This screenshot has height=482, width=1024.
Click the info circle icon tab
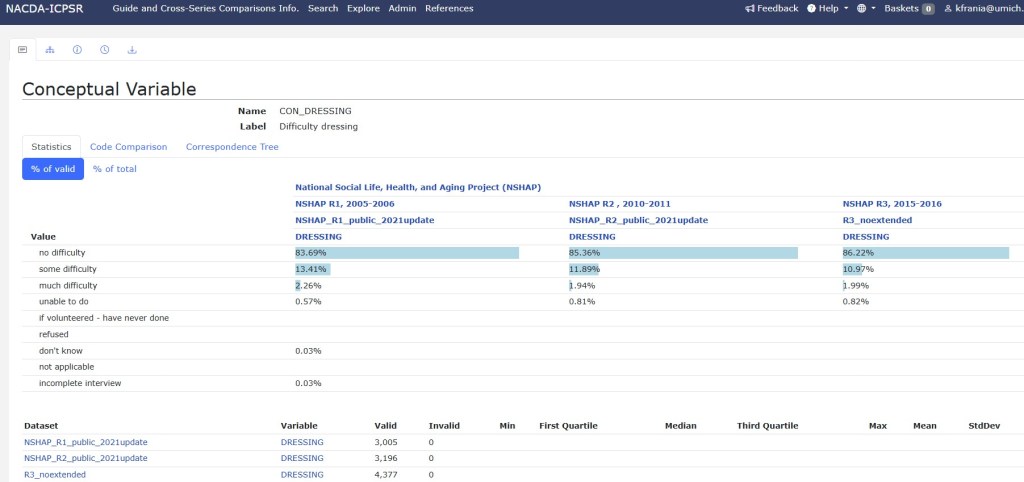click(x=77, y=49)
